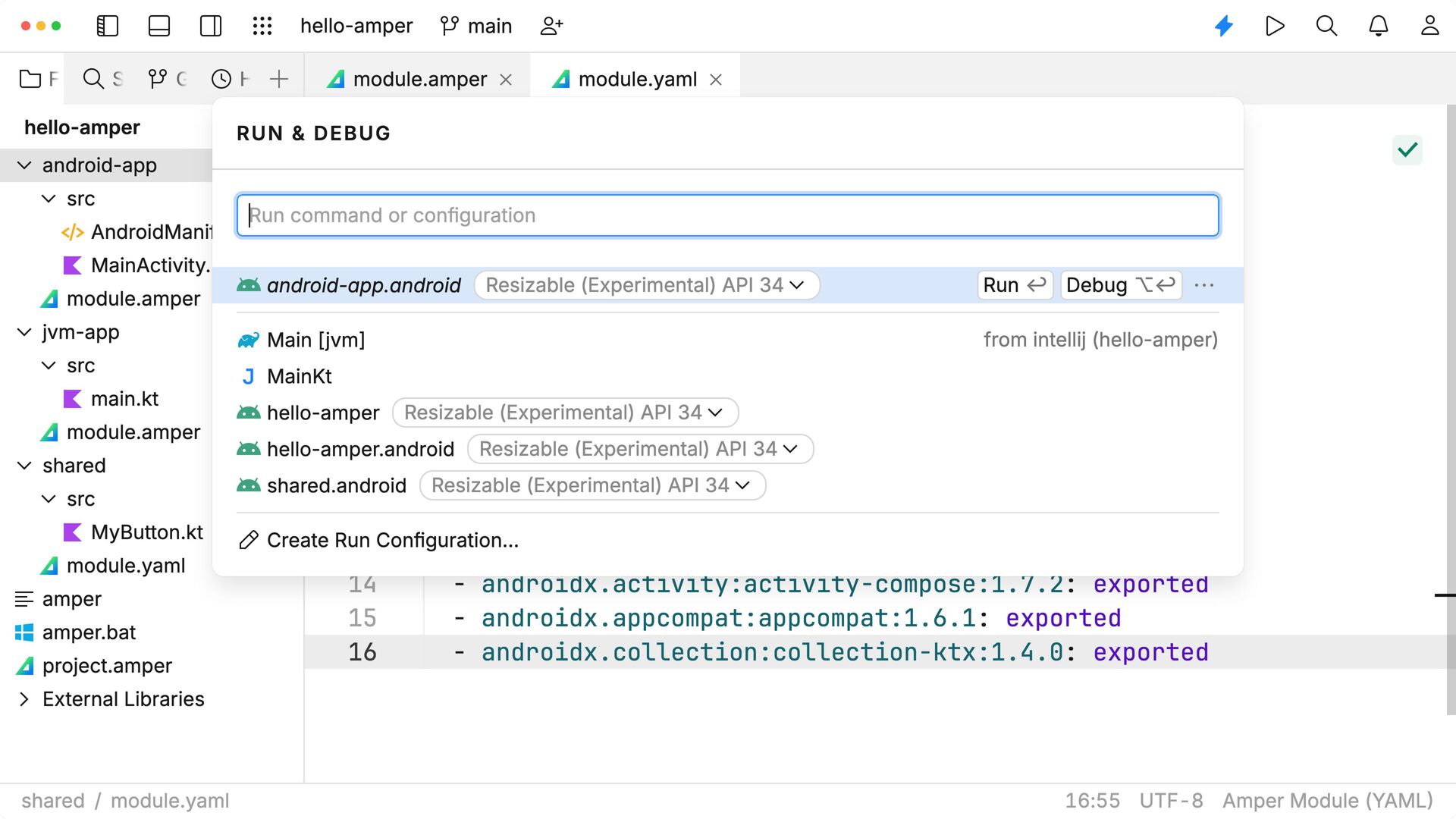The height and width of the screenshot is (819, 1456).
Task: Open the main branch selector
Action: 476,26
